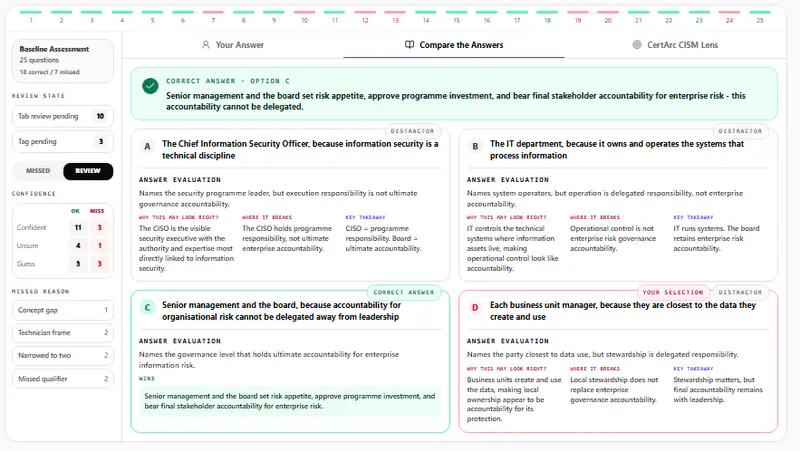The height and width of the screenshot is (451, 800).
Task: Jump to question 9 marker
Action: 274,16
